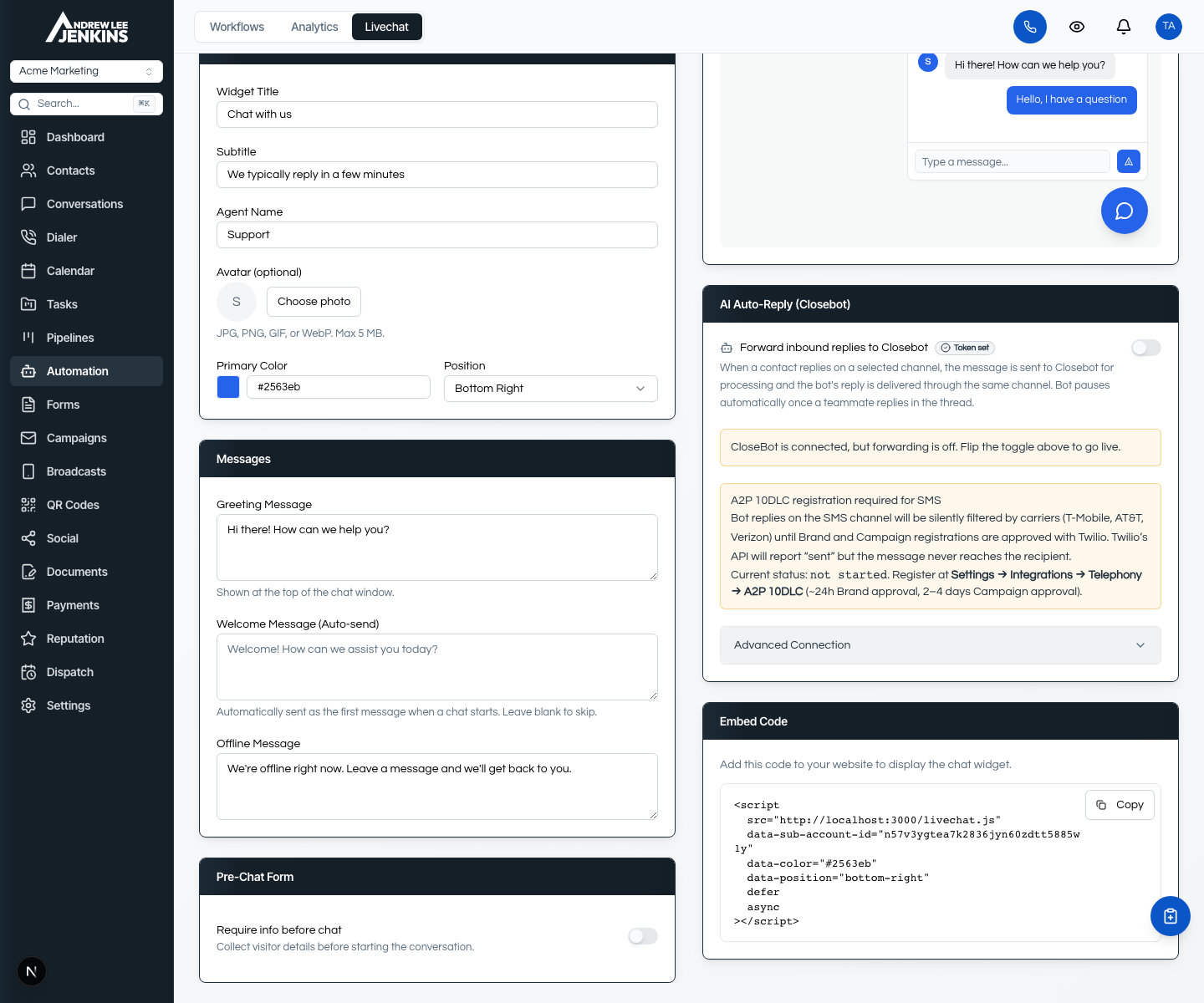This screenshot has height=1003, width=1204.
Task: Toggle the eye preview icon in header
Action: 1077,27
